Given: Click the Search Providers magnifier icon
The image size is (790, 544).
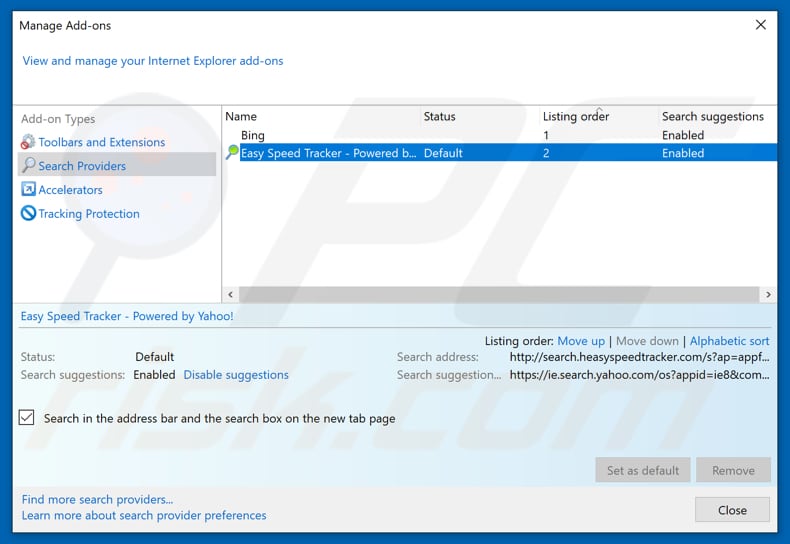Looking at the screenshot, I should pos(29,165).
